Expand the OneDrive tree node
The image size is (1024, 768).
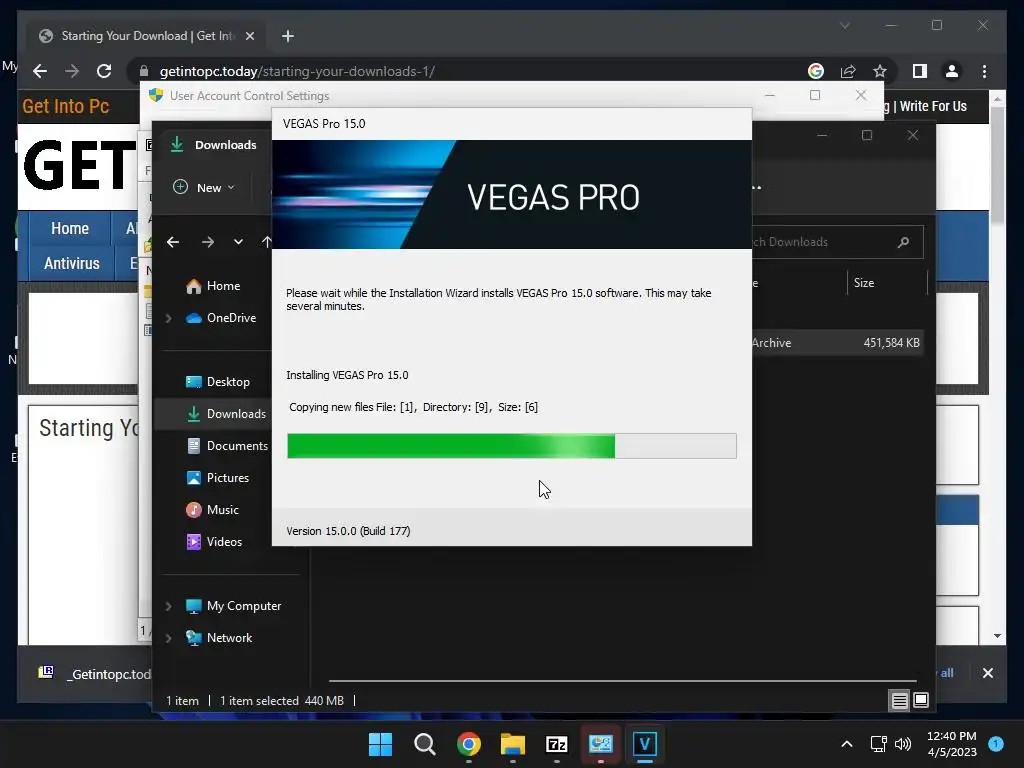coord(168,318)
